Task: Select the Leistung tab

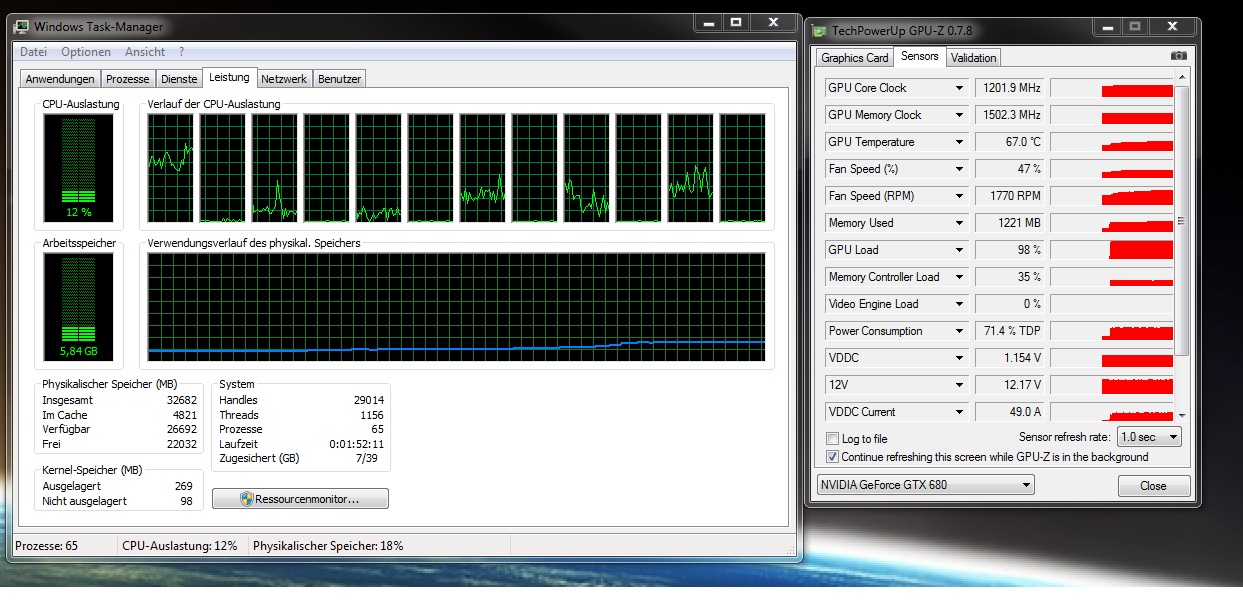Action: click(229, 77)
